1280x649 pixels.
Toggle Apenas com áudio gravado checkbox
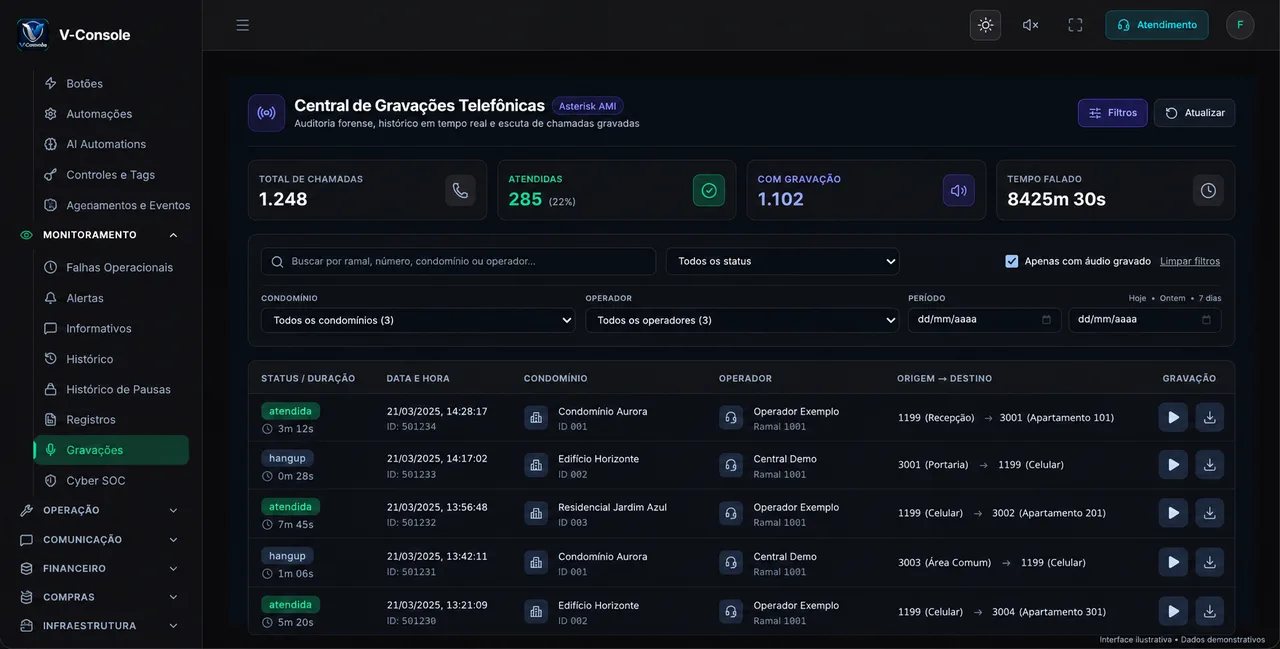(x=1012, y=261)
